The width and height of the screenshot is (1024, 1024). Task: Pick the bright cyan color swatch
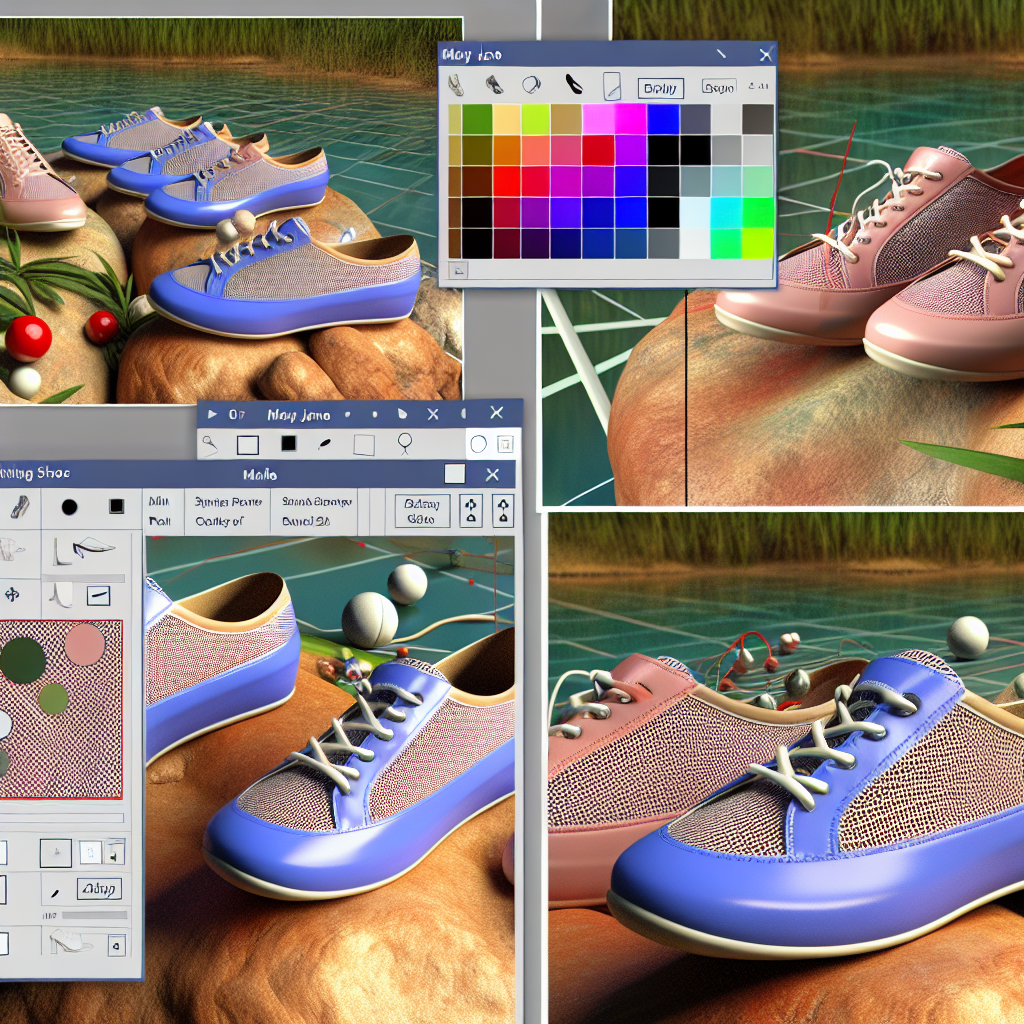(x=726, y=212)
